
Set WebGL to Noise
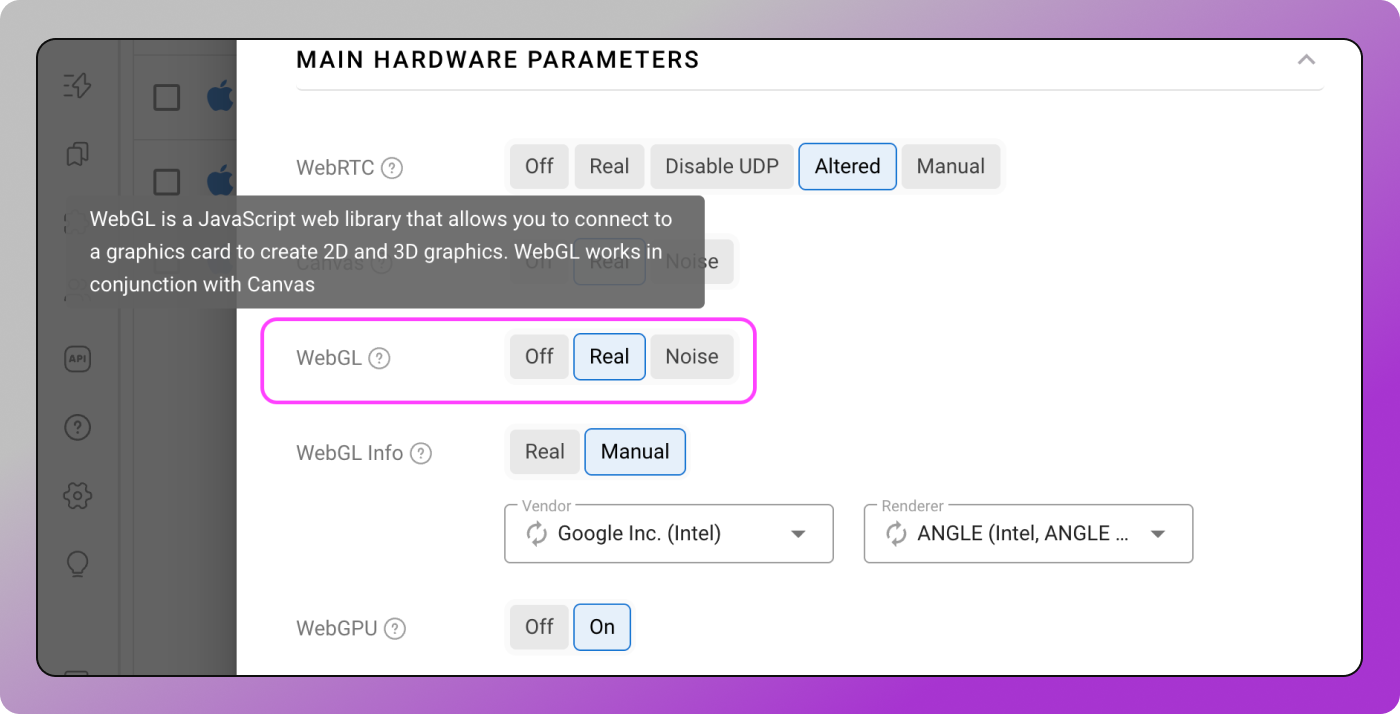pos(692,357)
